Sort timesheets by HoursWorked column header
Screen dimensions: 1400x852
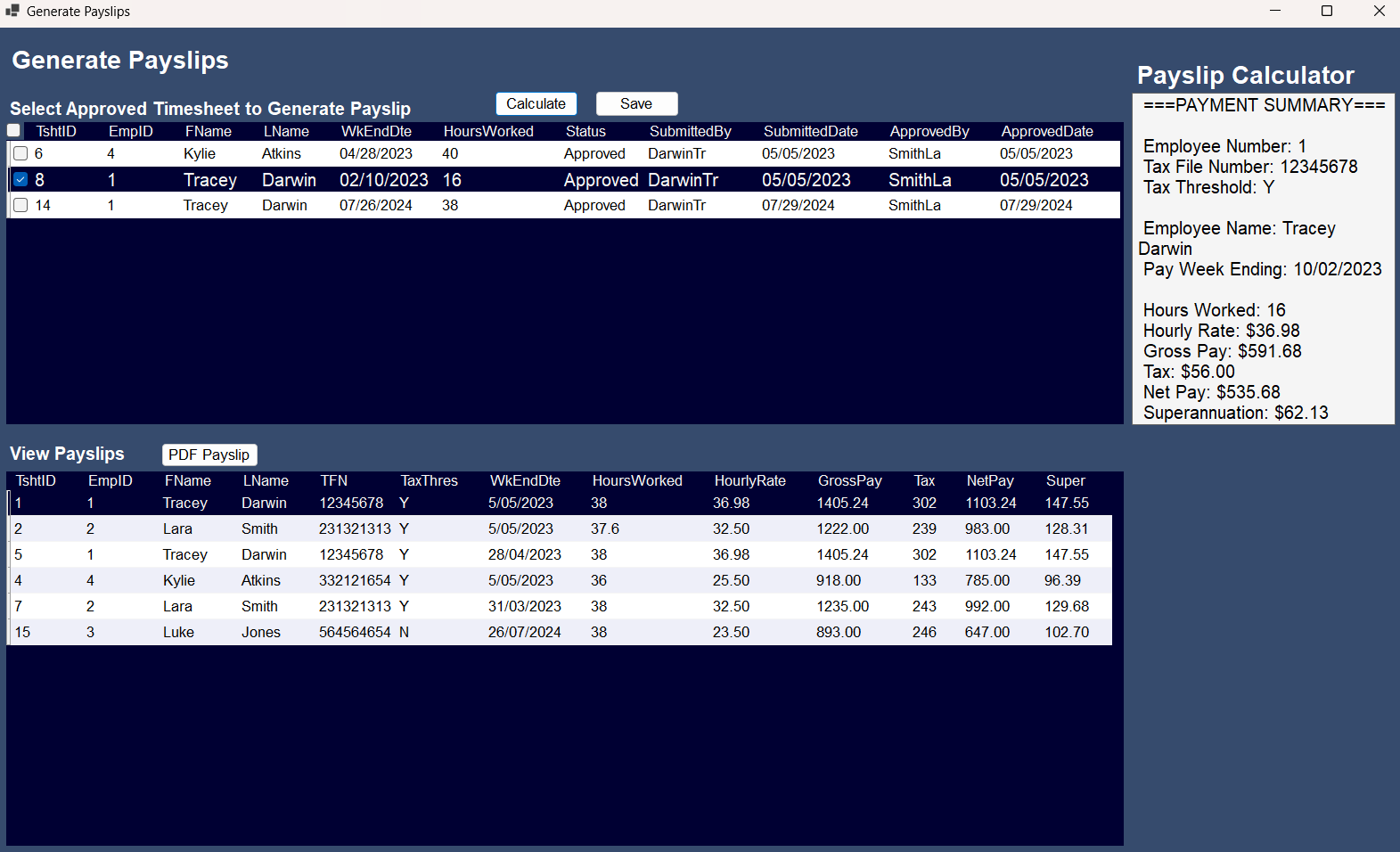click(488, 132)
